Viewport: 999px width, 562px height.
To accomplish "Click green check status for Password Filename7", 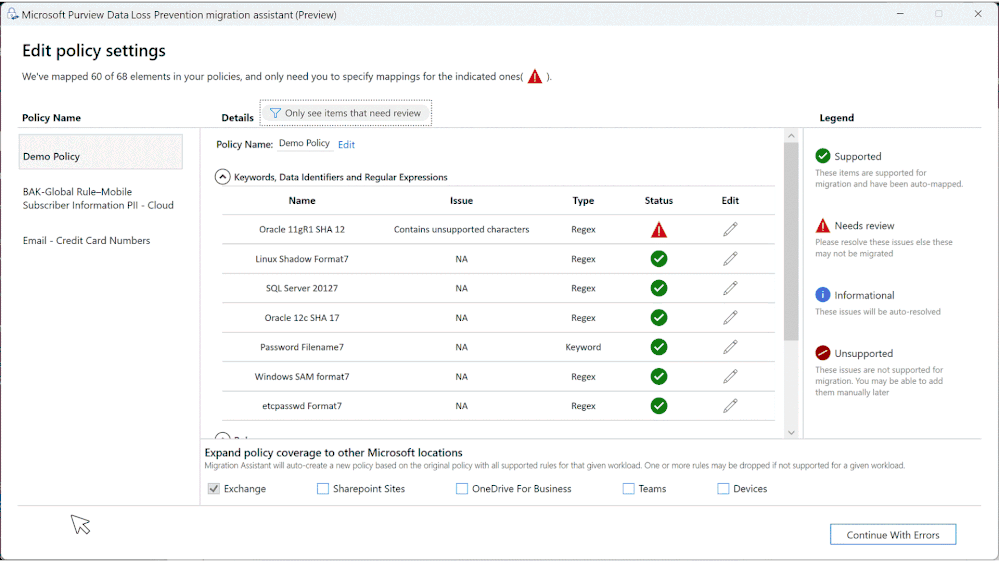I will click(659, 347).
